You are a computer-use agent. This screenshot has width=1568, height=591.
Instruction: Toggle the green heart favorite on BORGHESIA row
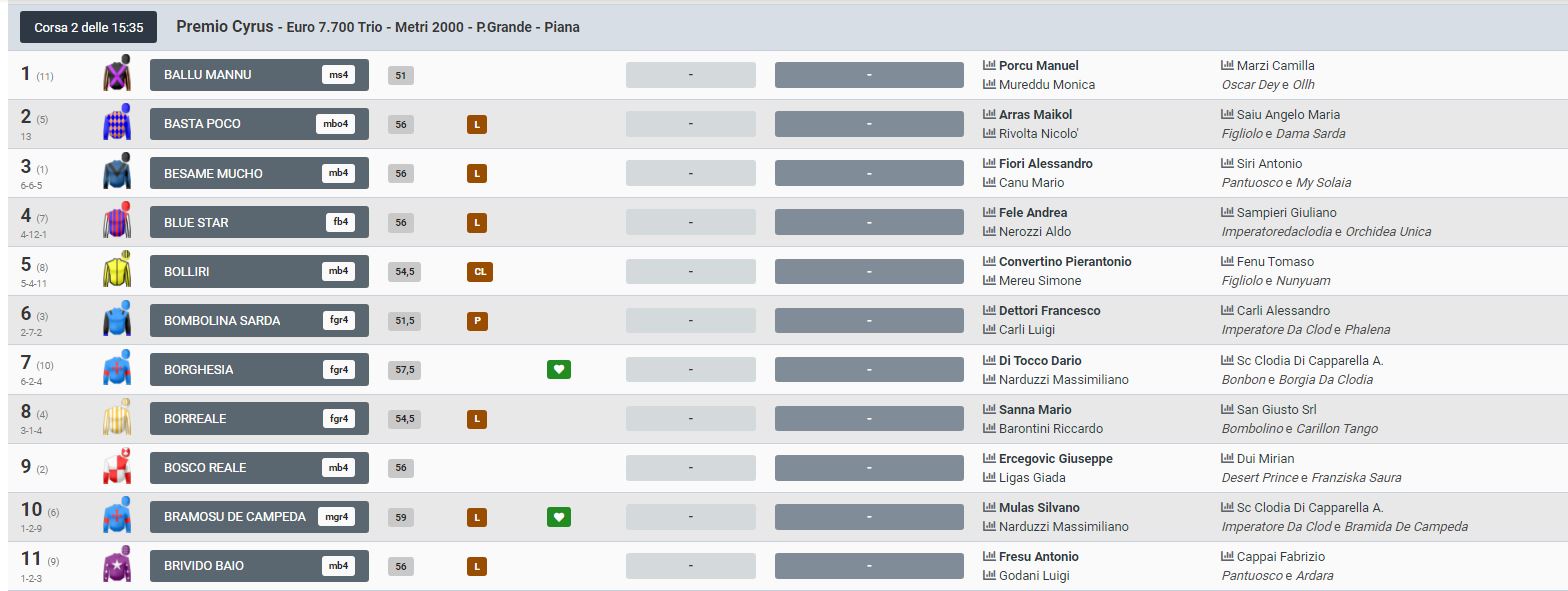tap(559, 370)
